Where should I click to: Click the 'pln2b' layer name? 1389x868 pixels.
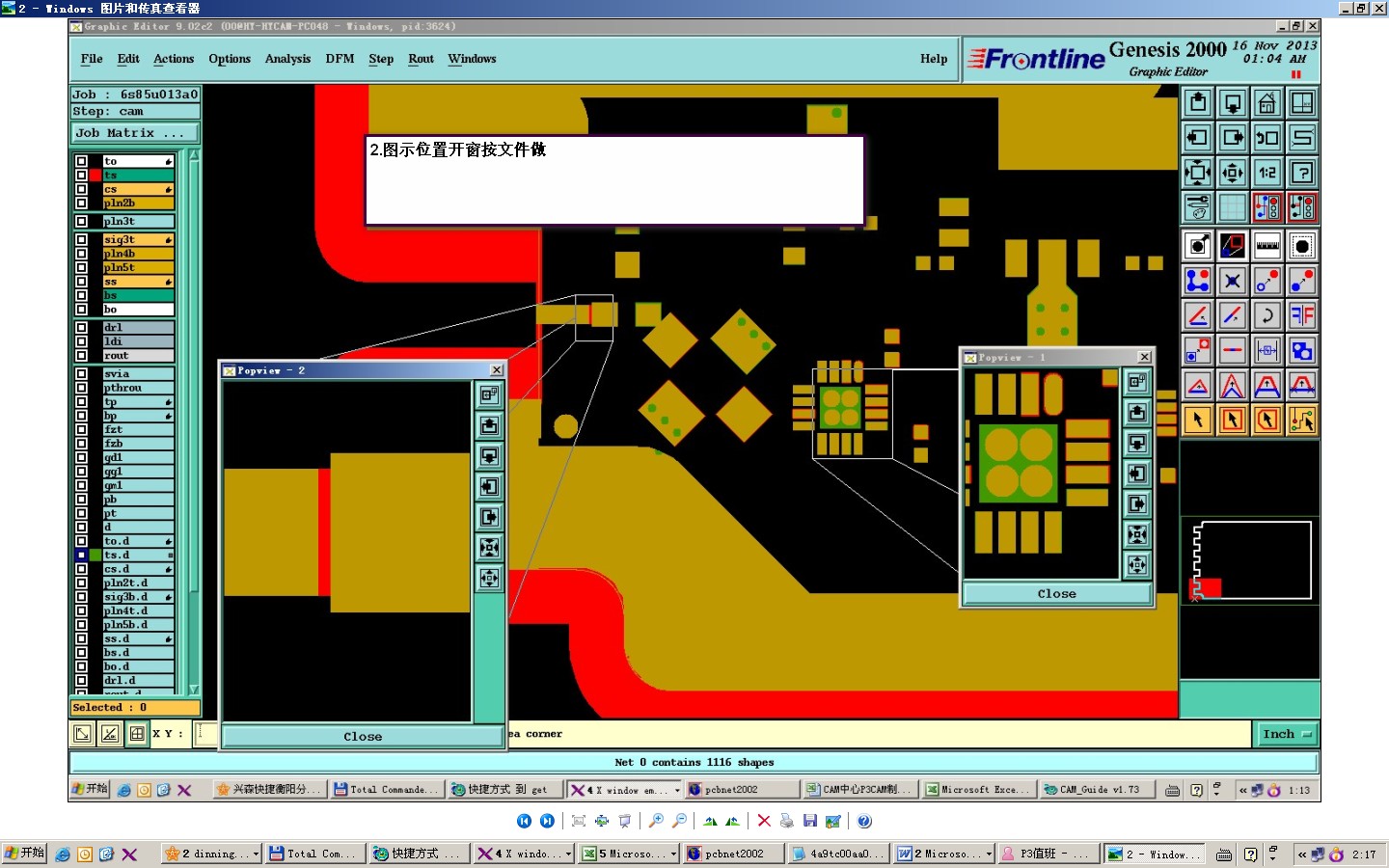point(138,203)
